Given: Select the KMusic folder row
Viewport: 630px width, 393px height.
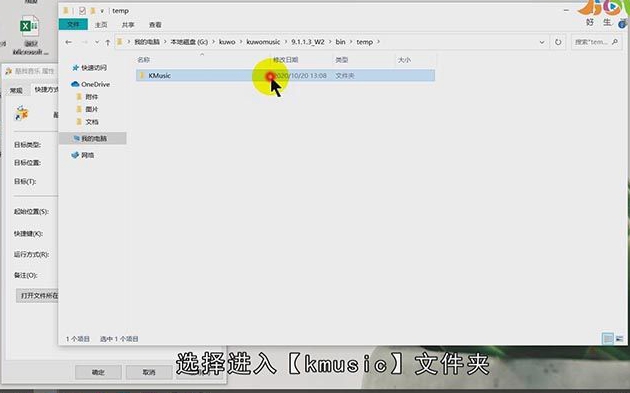Looking at the screenshot, I should (x=285, y=75).
